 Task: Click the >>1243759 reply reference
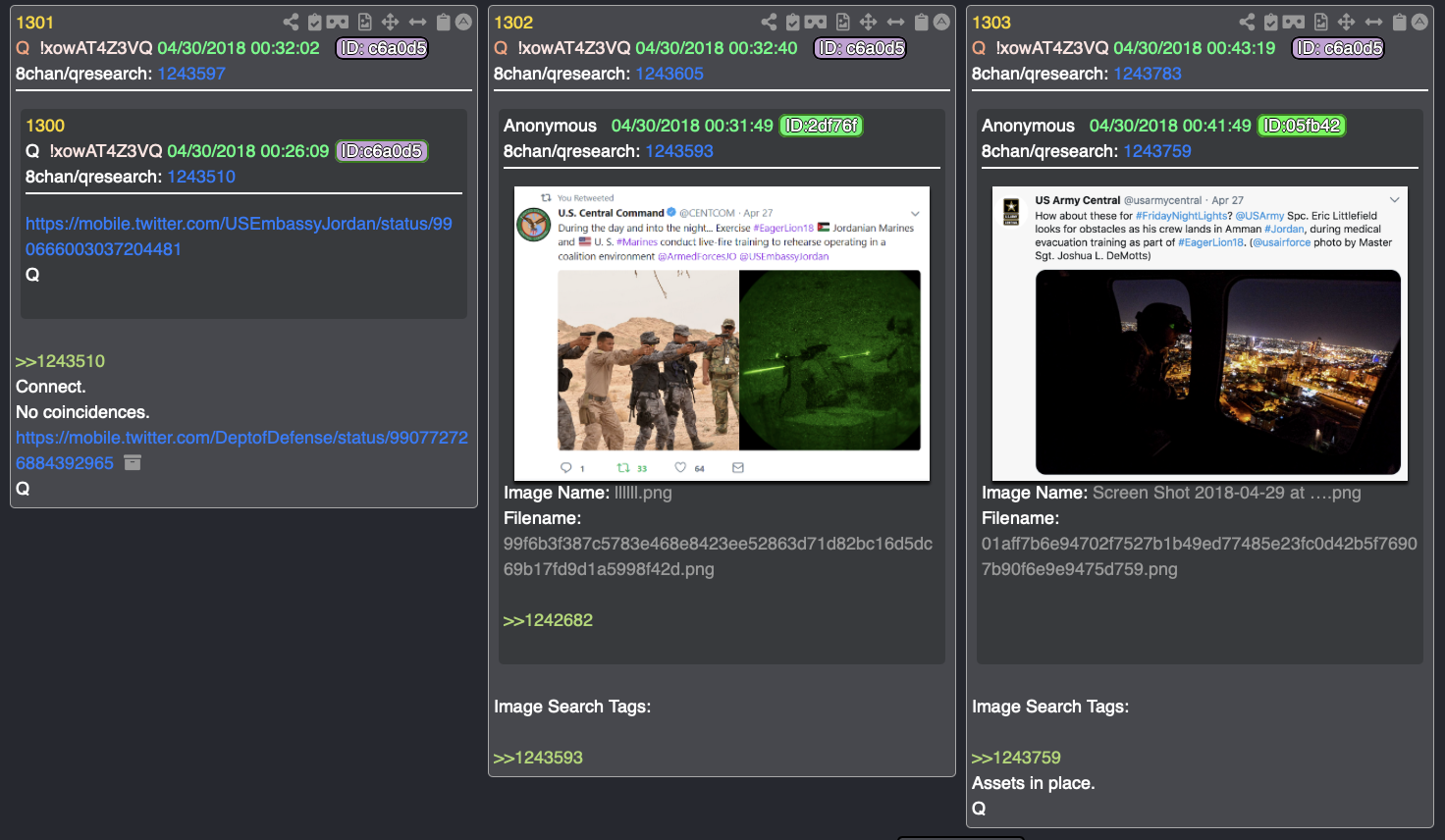(x=1016, y=758)
